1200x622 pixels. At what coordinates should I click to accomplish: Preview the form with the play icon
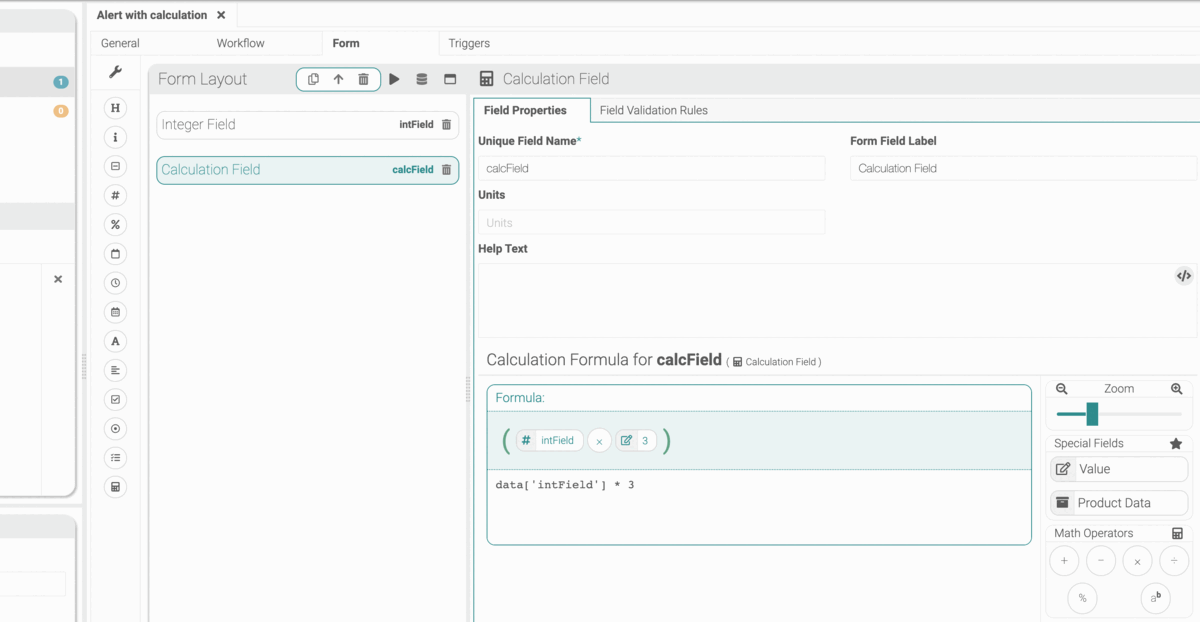pyautogui.click(x=394, y=79)
